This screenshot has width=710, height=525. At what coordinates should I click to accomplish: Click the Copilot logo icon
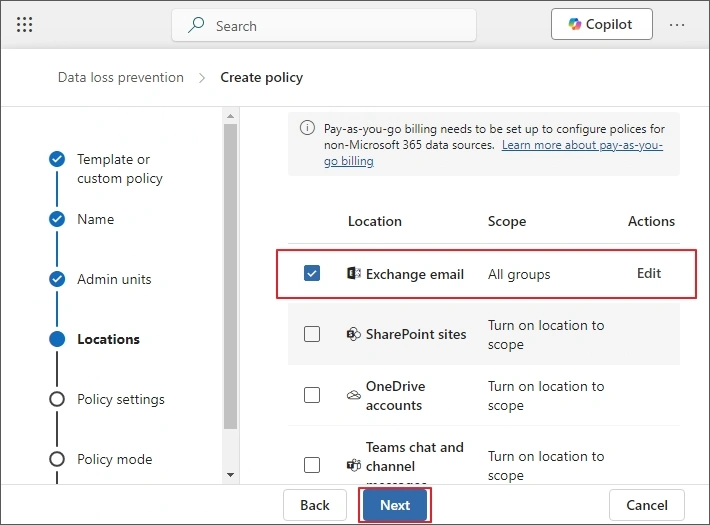(575, 24)
